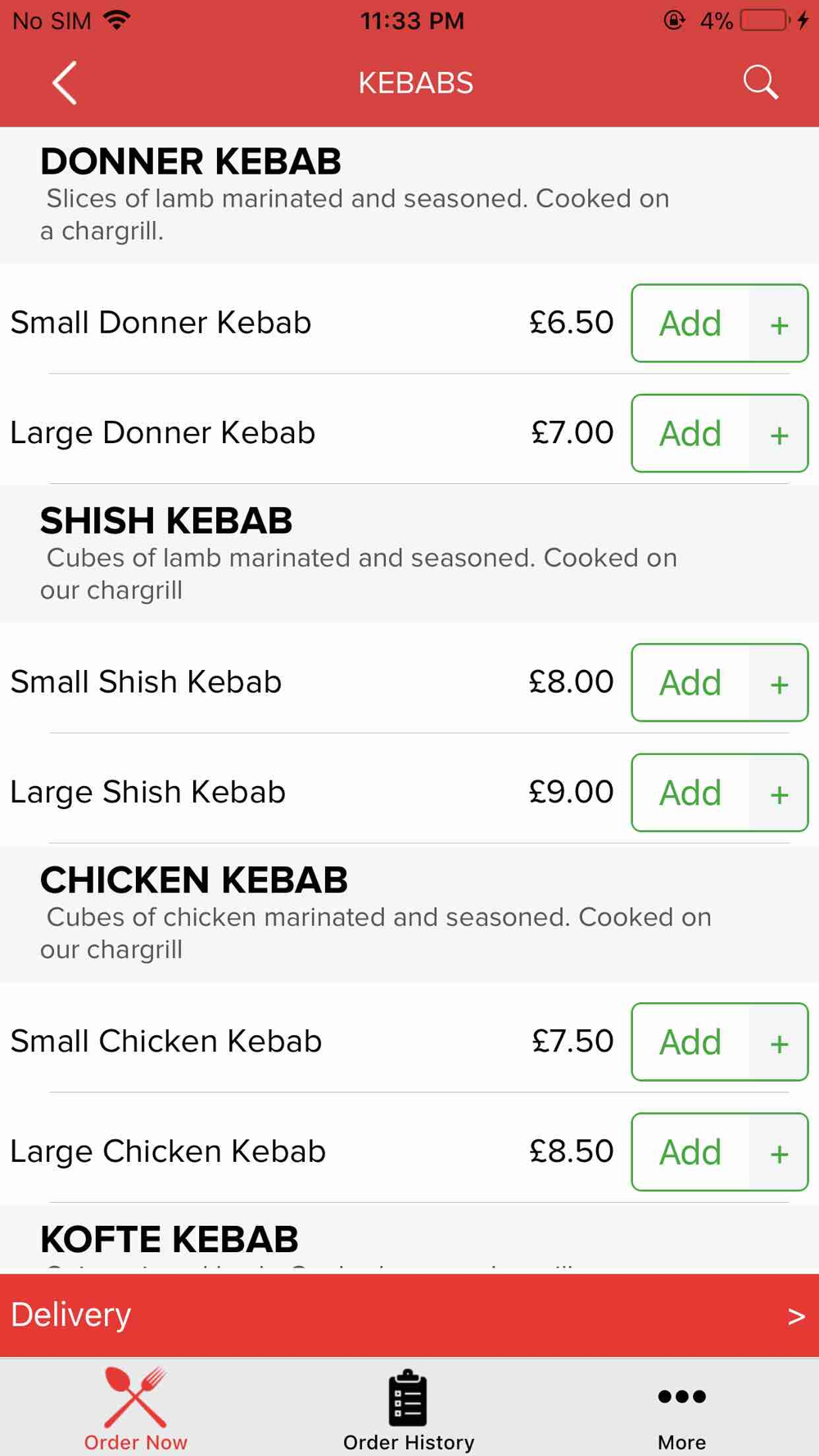Expand the Delivery bar arrow
Viewport: 819px width, 1456px height.
pos(796,1316)
